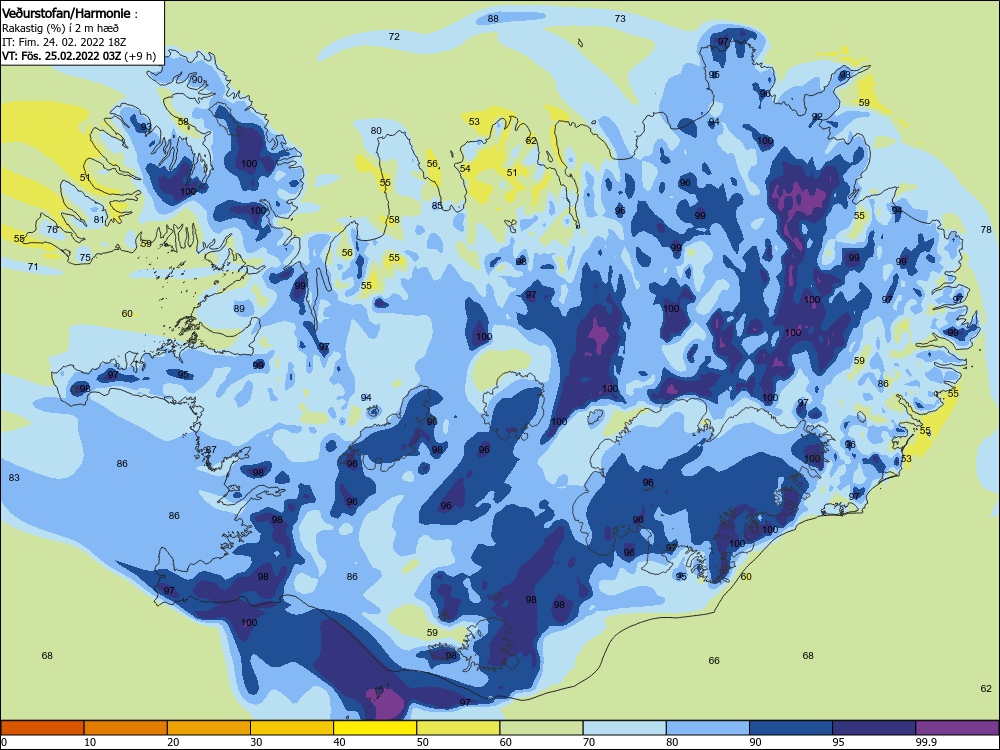Click the humidity value 80 on the map
1000x750 pixels.
[x=376, y=131]
